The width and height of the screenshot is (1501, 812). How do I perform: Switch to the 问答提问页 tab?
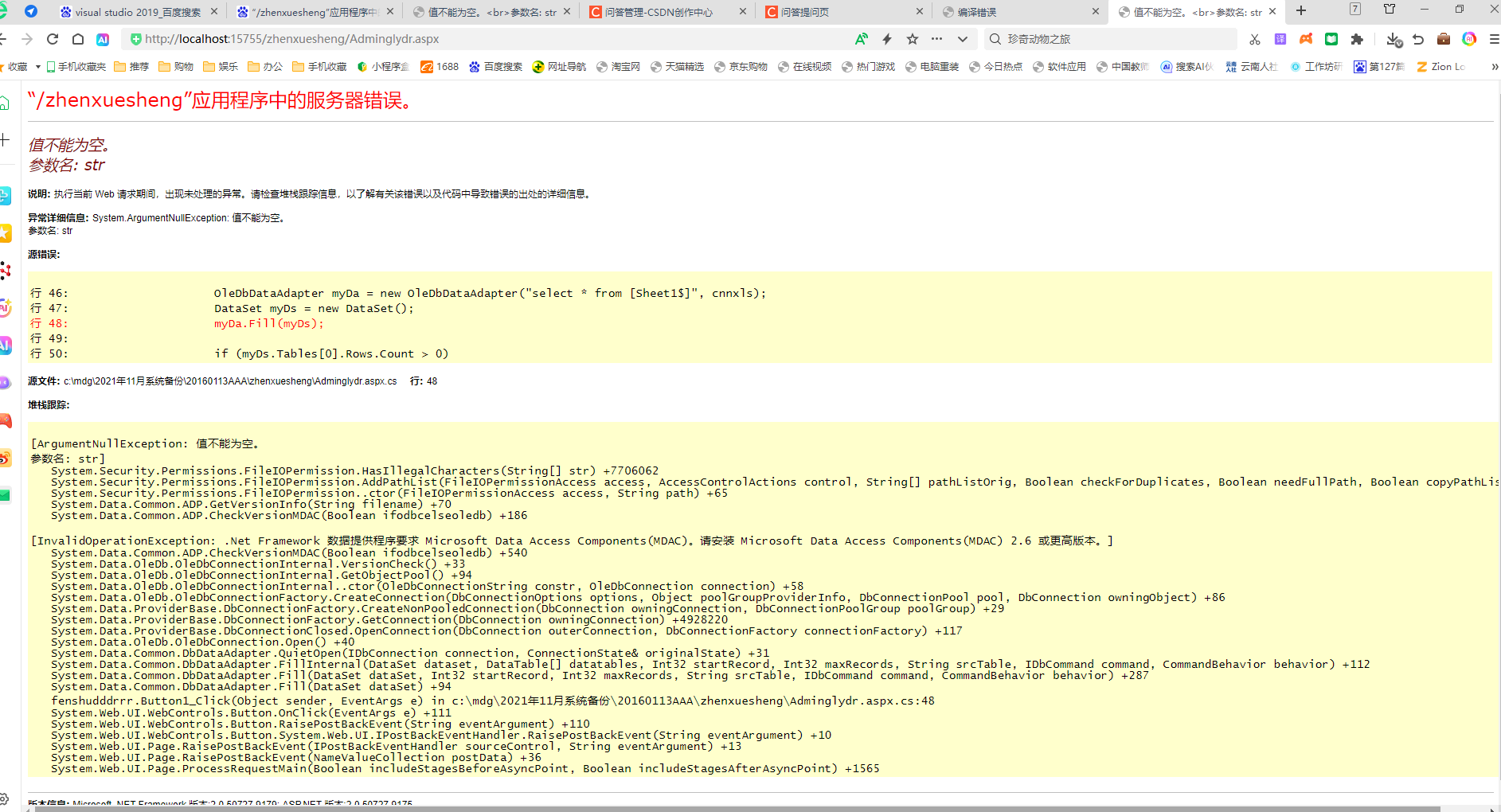836,12
